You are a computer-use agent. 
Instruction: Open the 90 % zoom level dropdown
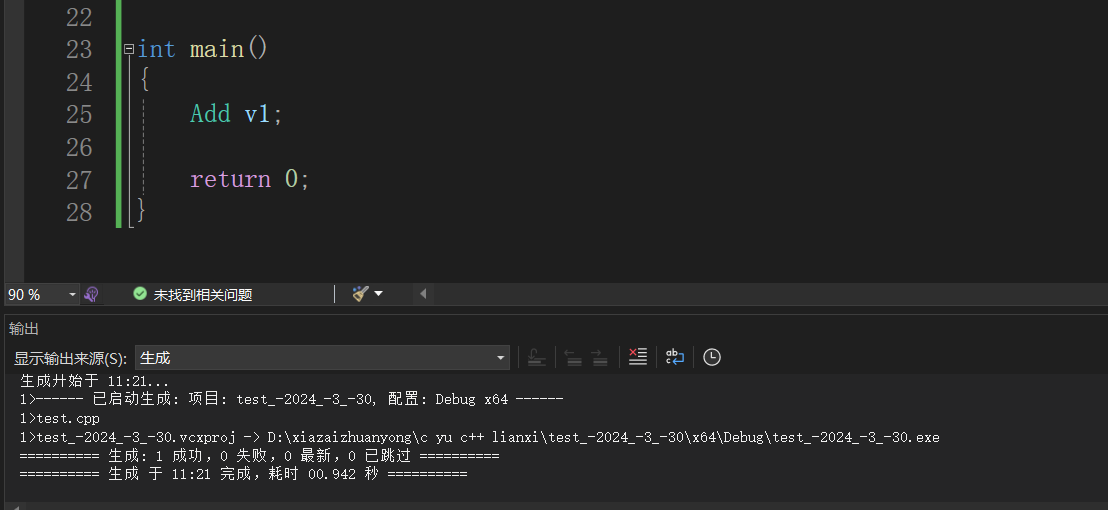point(72,295)
